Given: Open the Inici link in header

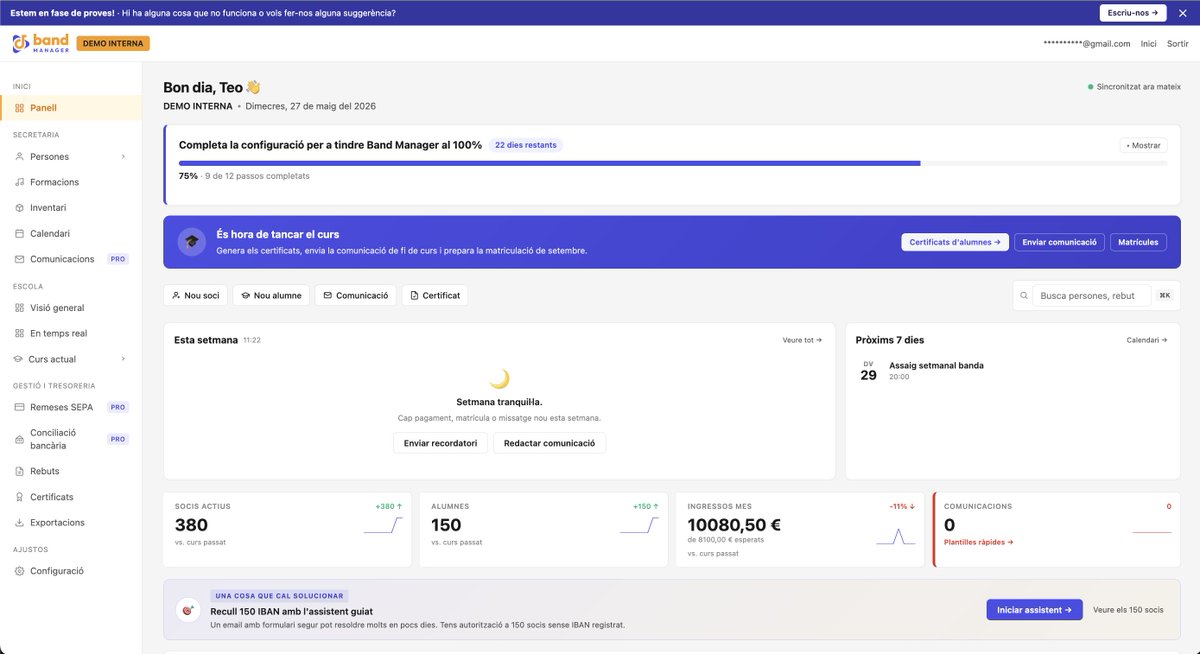Looking at the screenshot, I should click(x=1149, y=44).
